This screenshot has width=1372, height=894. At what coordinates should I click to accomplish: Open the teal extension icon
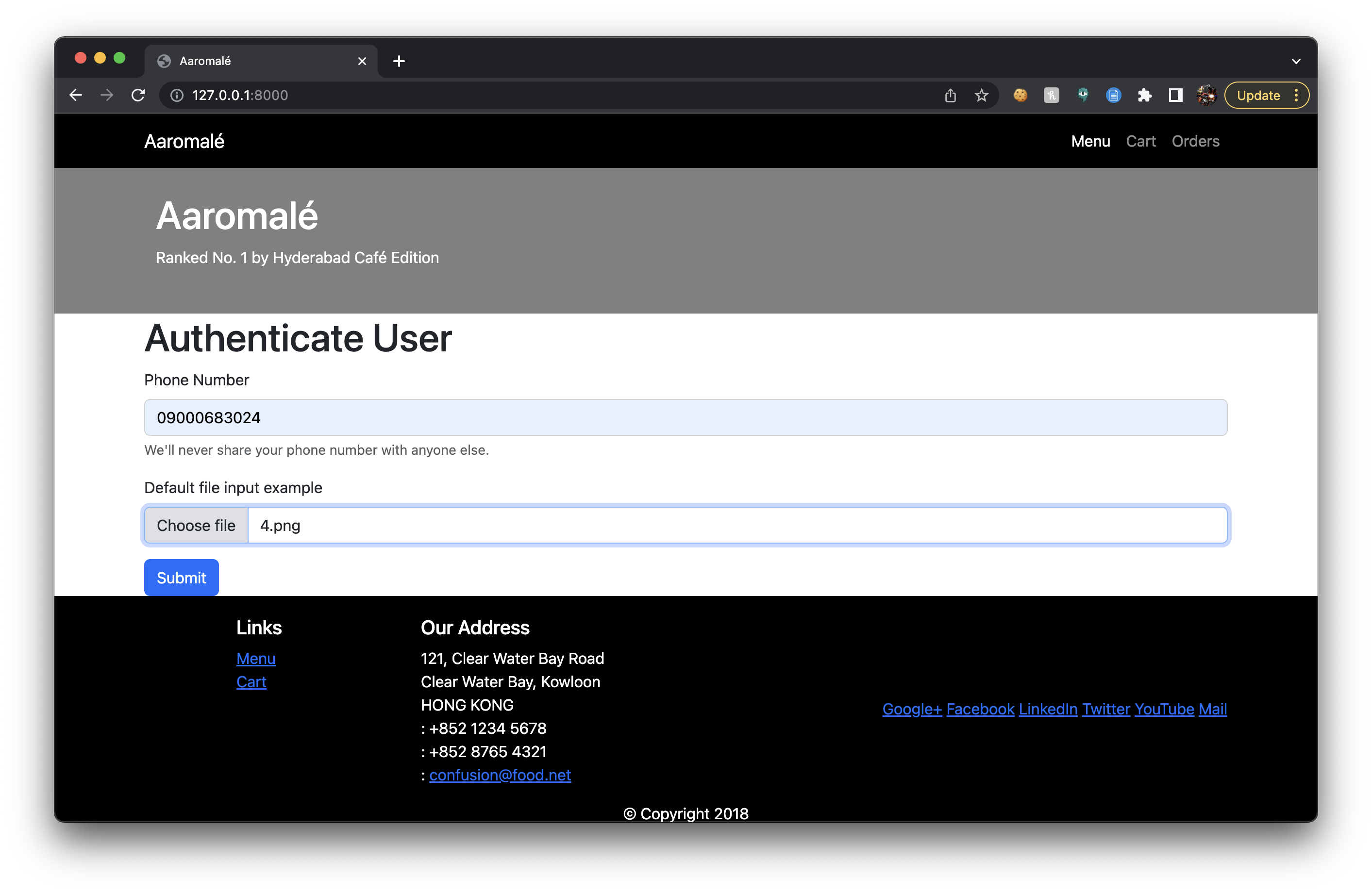point(1083,95)
